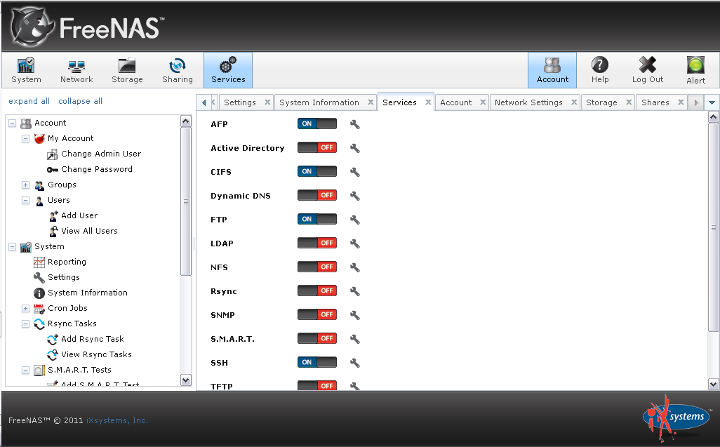Viewport: 720px width, 447px height.
Task: Expand the Groups tree node
Action: (x=26, y=185)
